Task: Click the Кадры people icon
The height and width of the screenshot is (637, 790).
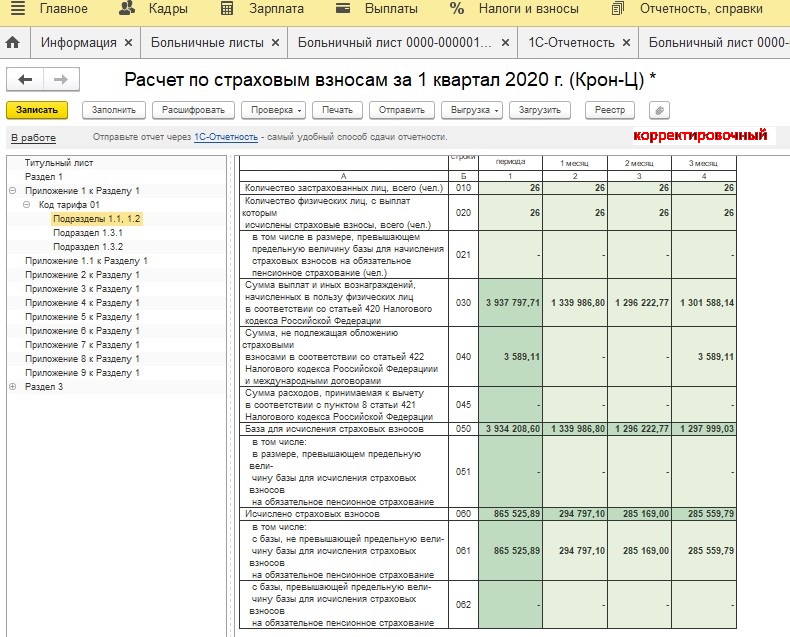Action: pos(127,8)
